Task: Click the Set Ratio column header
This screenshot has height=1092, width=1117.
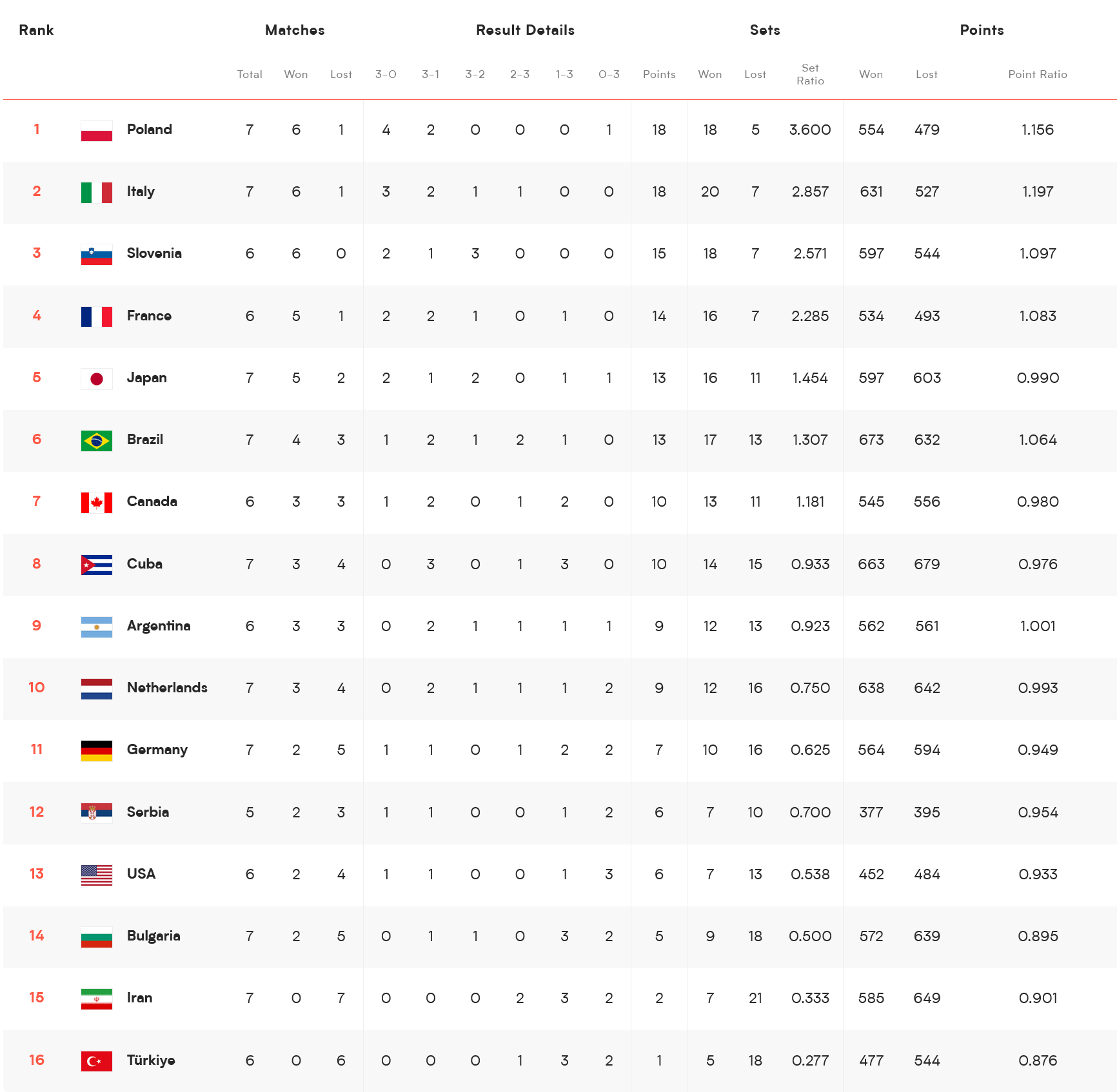Action: (810, 74)
